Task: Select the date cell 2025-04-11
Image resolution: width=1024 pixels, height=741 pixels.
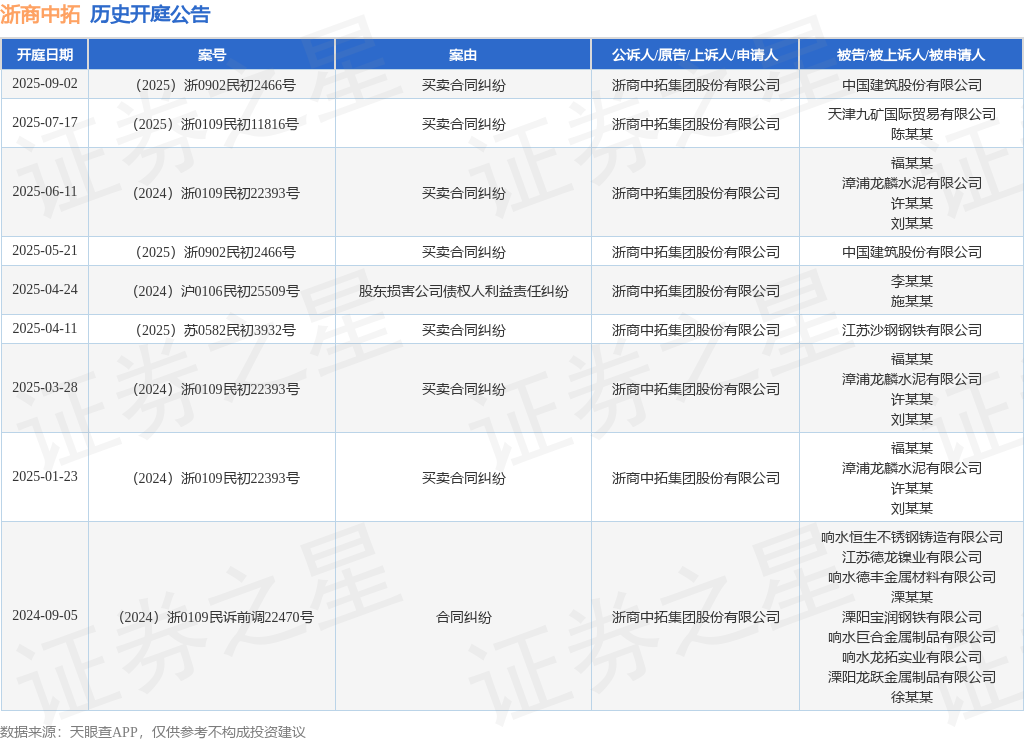Action: click(x=44, y=329)
